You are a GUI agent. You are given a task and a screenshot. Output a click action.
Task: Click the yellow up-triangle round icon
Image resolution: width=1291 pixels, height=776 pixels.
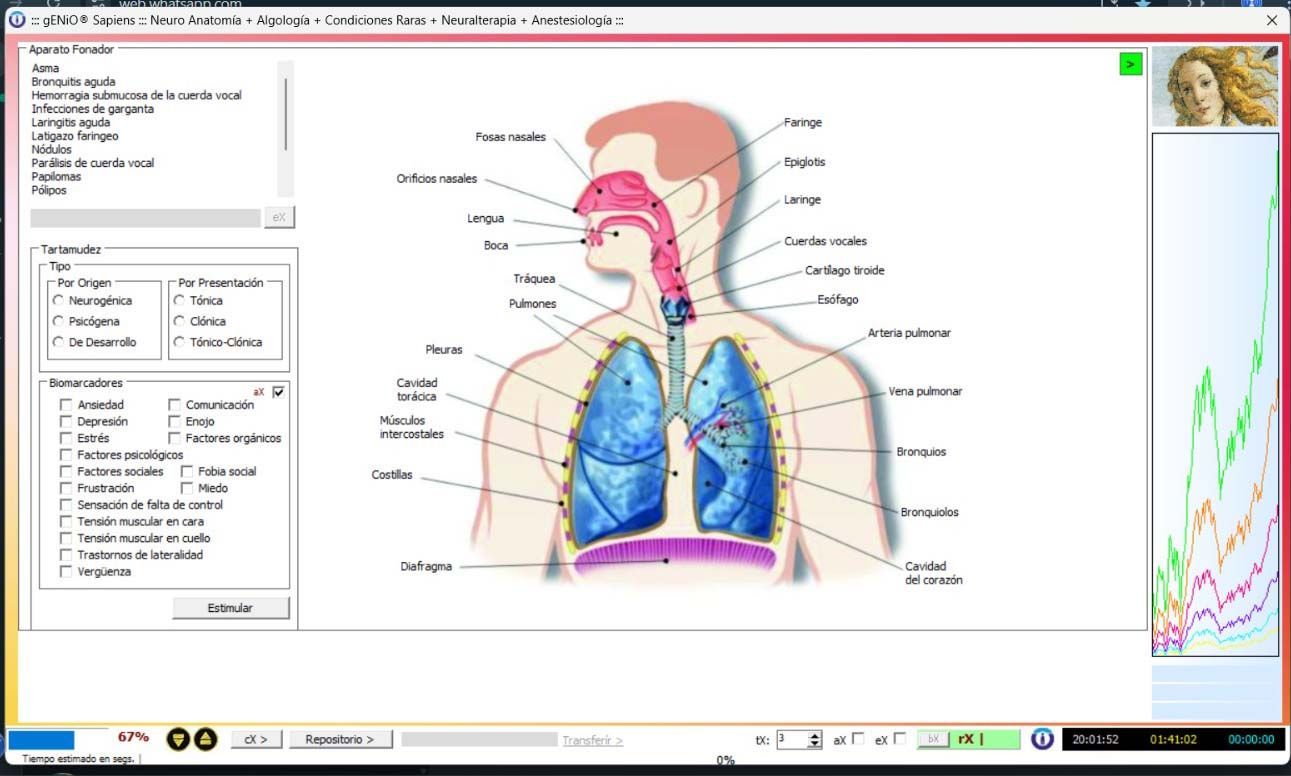coord(204,739)
